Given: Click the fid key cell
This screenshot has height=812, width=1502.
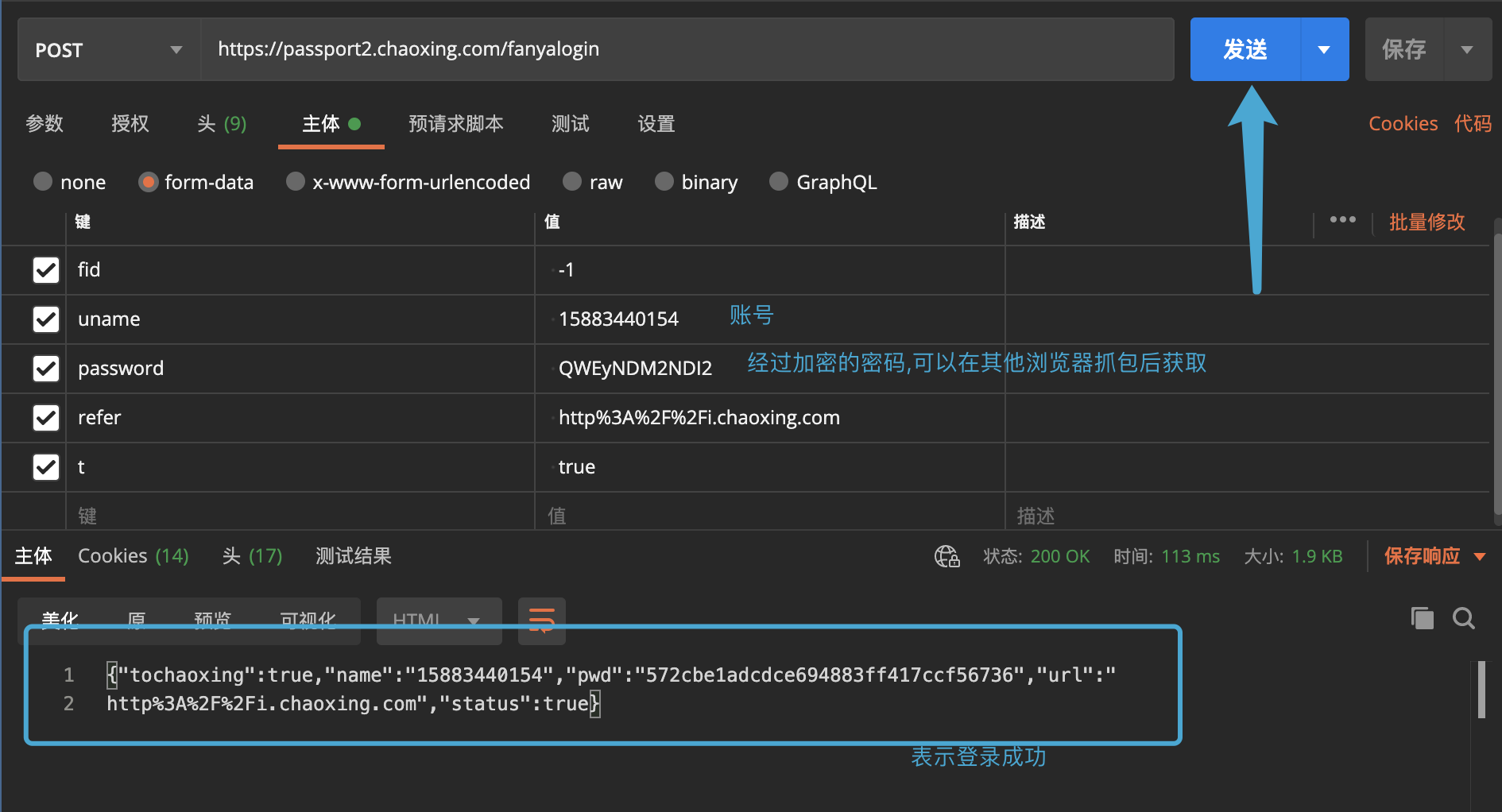Looking at the screenshot, I should point(300,270).
